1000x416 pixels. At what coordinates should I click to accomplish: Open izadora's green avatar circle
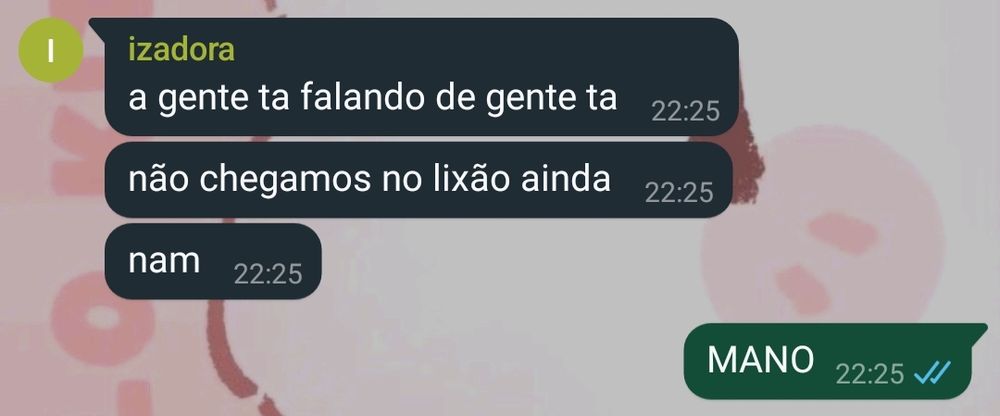coord(50,50)
